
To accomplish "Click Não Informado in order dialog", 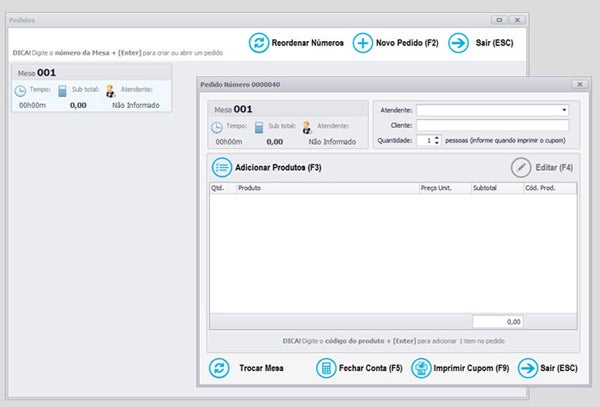I will 332,142.
